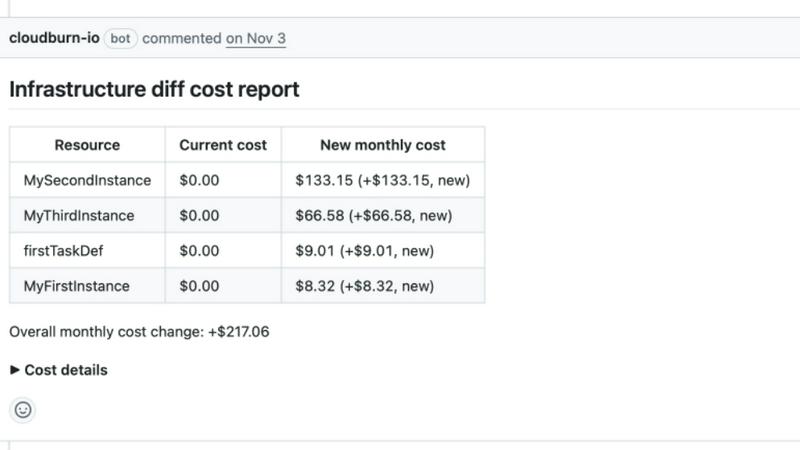Click the overall monthly cost change +$217.06 text
Screen dimensions: 800x450
coord(139,332)
